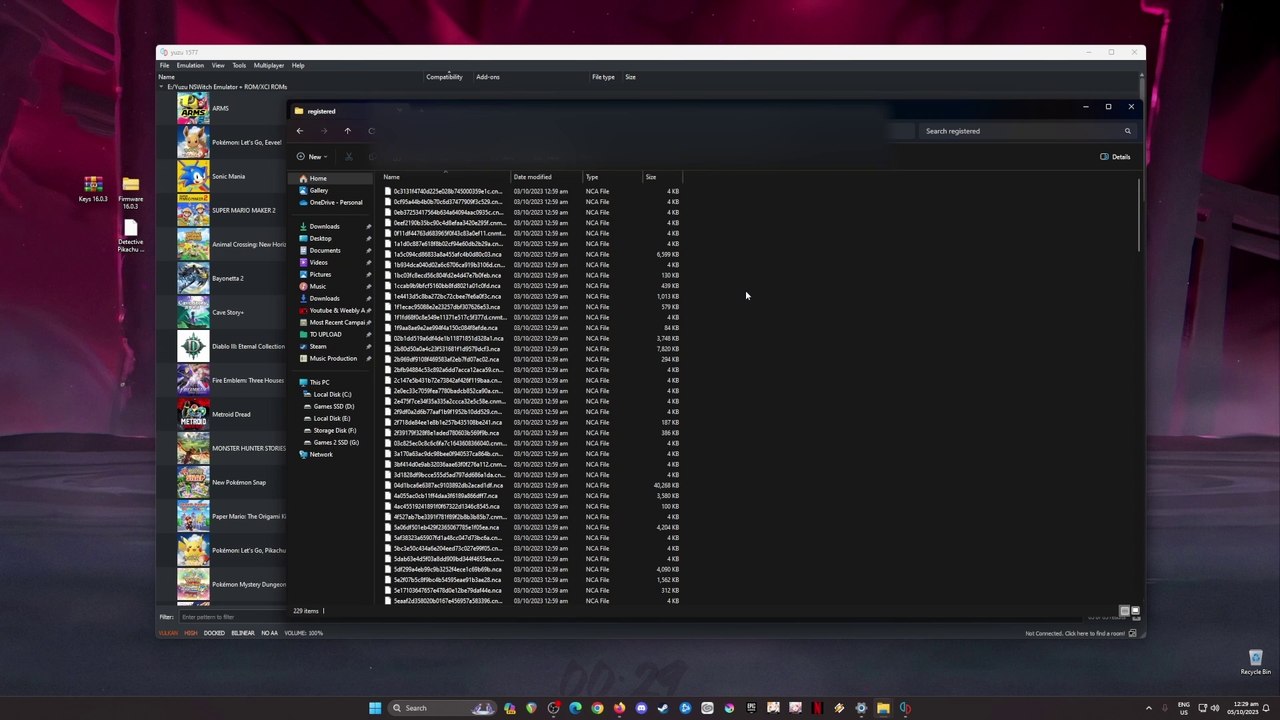Open Gallery in Explorer sidebar
The width and height of the screenshot is (1280, 720).
tap(318, 190)
